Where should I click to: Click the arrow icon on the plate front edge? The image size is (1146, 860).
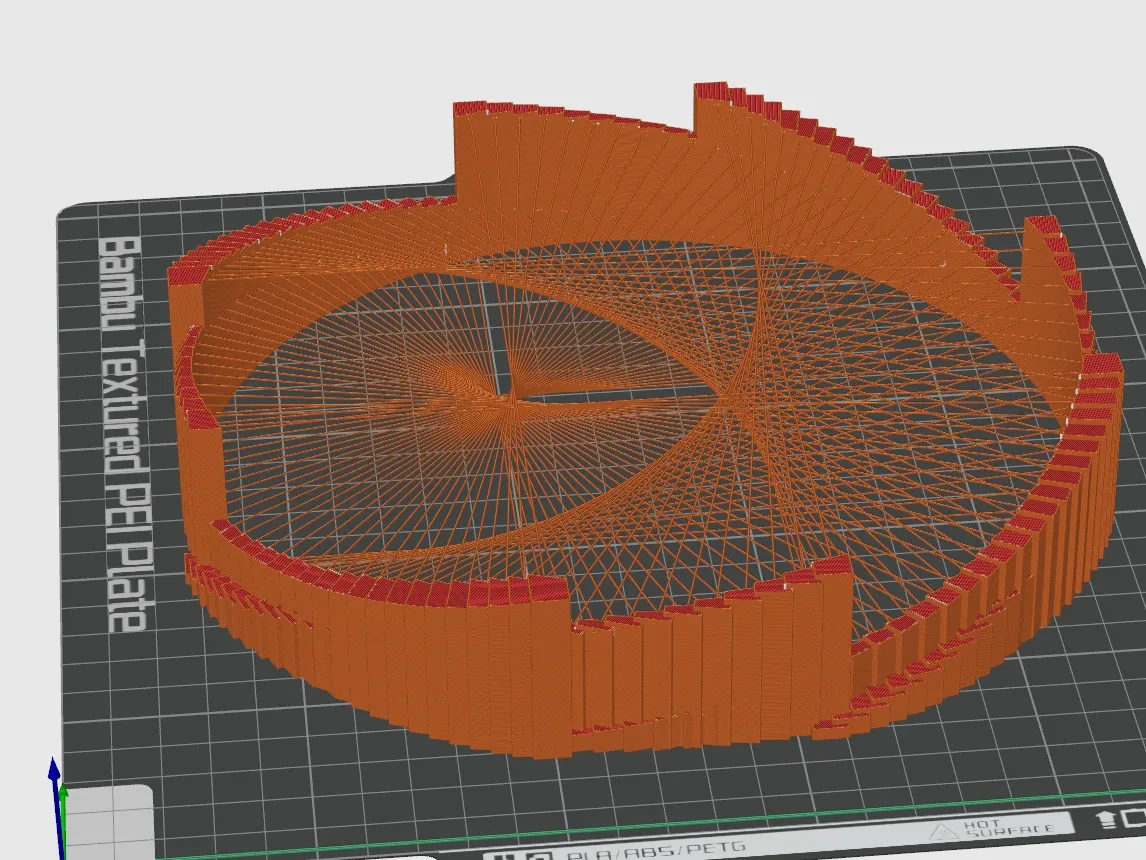click(x=1105, y=819)
